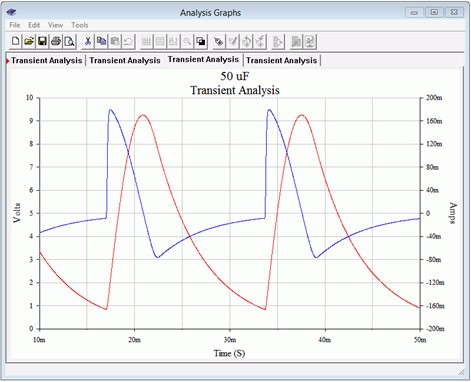
Task: Toggle the grid display toolbar icon
Action: click(146, 41)
